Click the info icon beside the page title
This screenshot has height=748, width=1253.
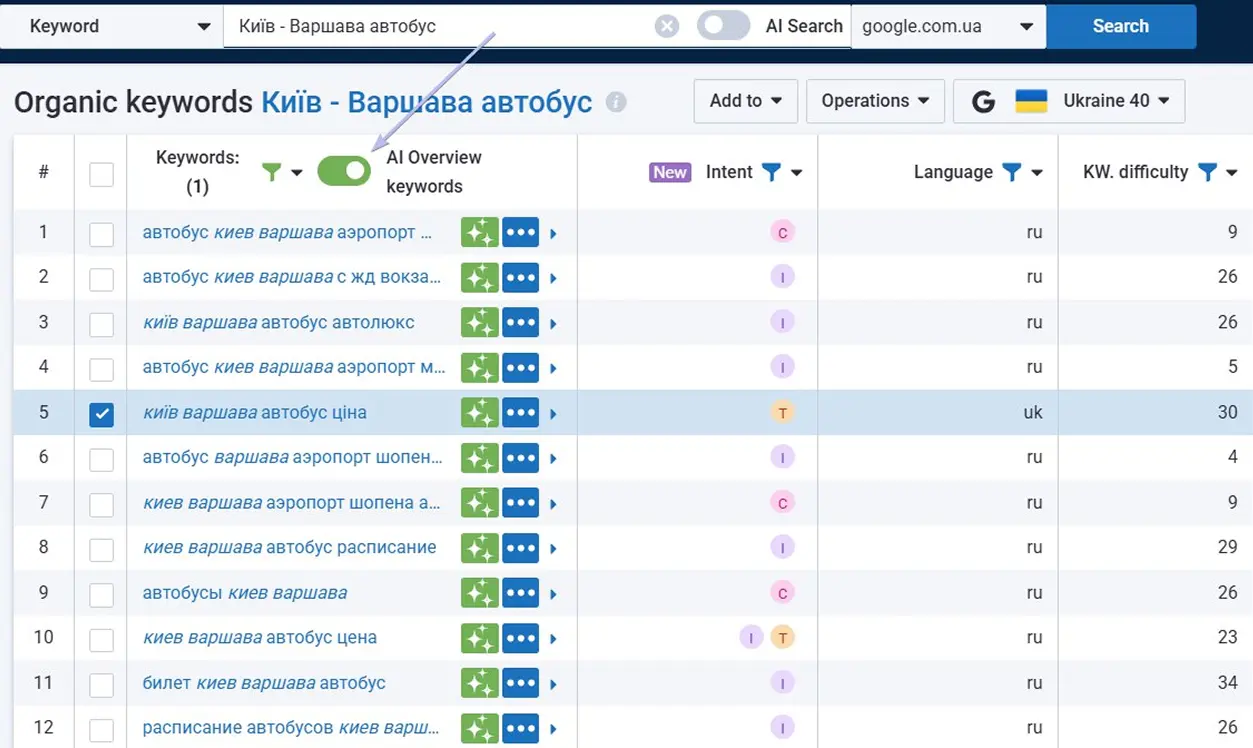[x=617, y=102]
